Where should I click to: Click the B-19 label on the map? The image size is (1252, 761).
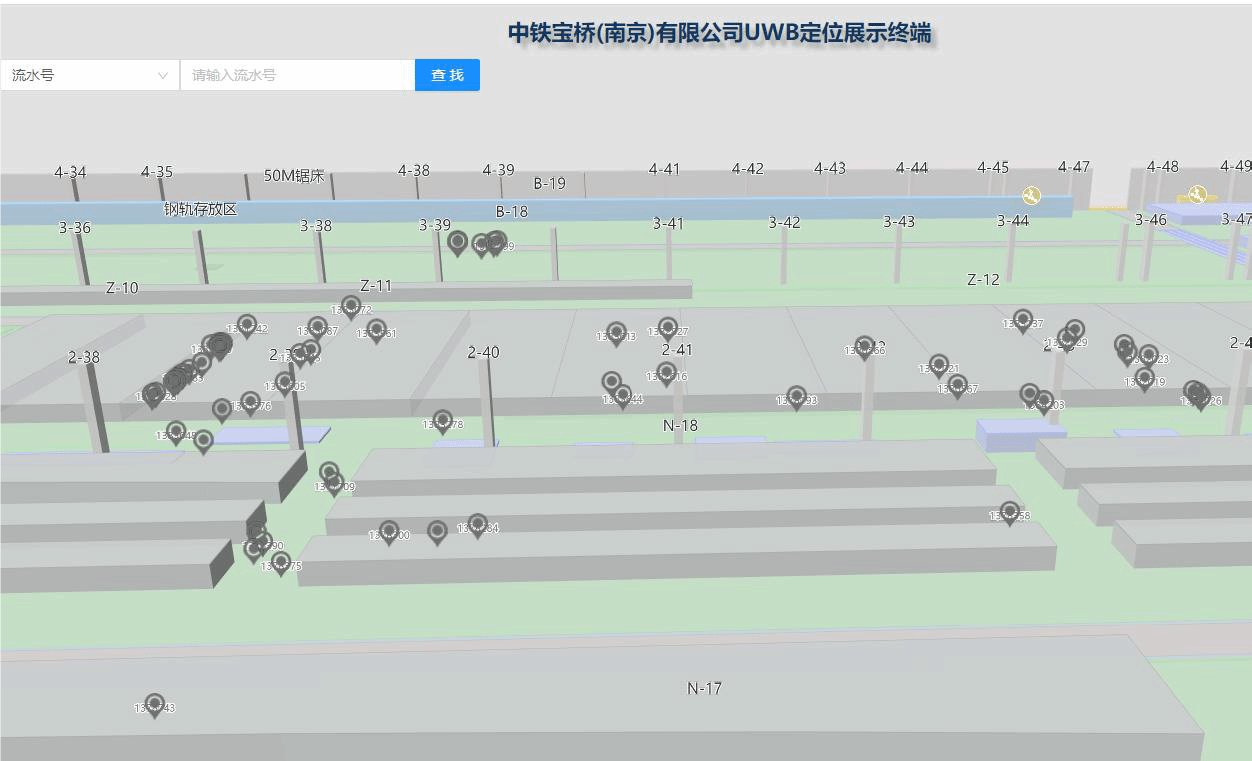pos(549,184)
